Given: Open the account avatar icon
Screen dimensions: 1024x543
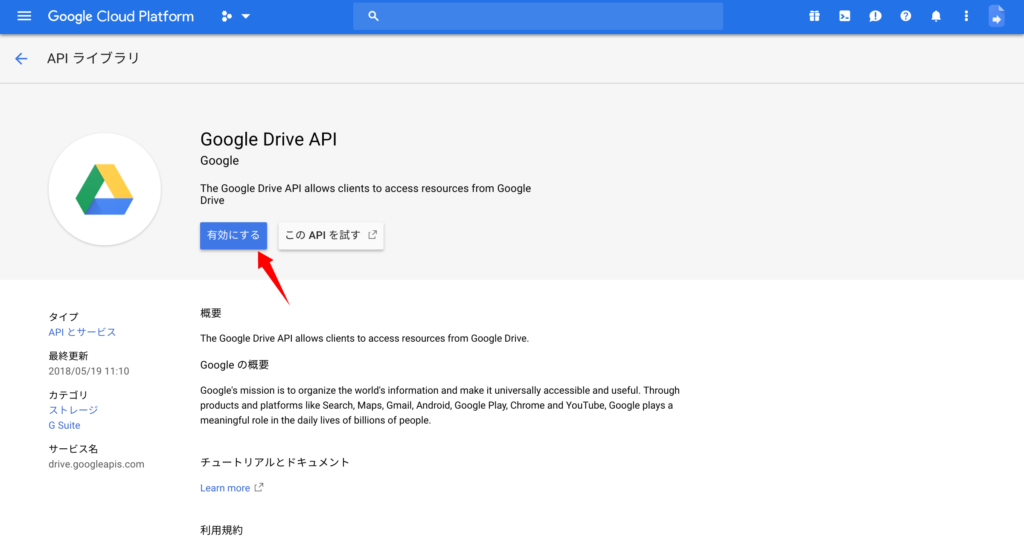Looking at the screenshot, I should (x=997, y=16).
